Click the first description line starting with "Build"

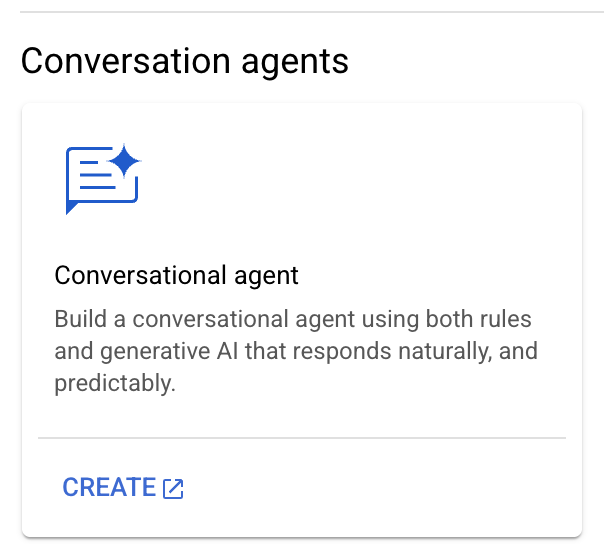(x=292, y=320)
